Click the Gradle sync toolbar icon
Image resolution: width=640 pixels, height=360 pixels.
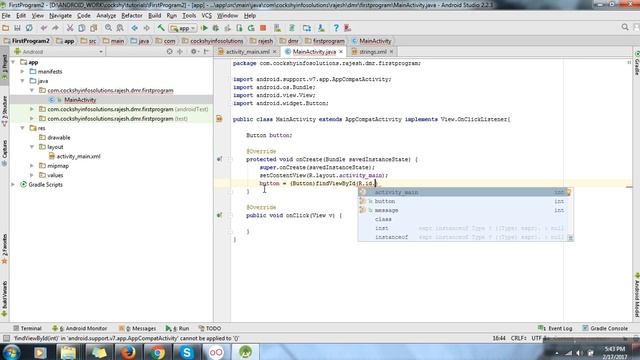tap(292, 28)
